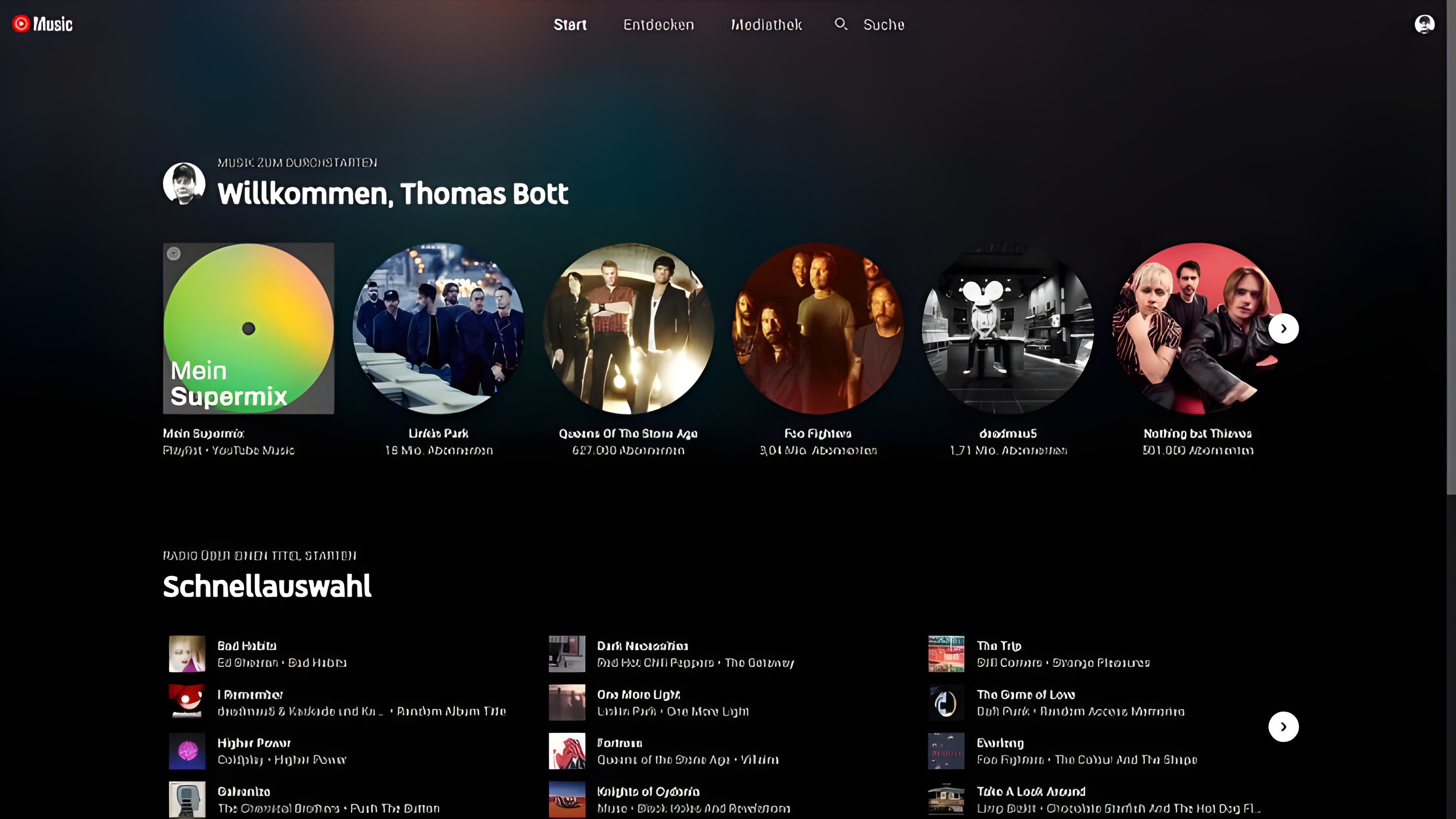Select song title The Trip

[x=999, y=646]
